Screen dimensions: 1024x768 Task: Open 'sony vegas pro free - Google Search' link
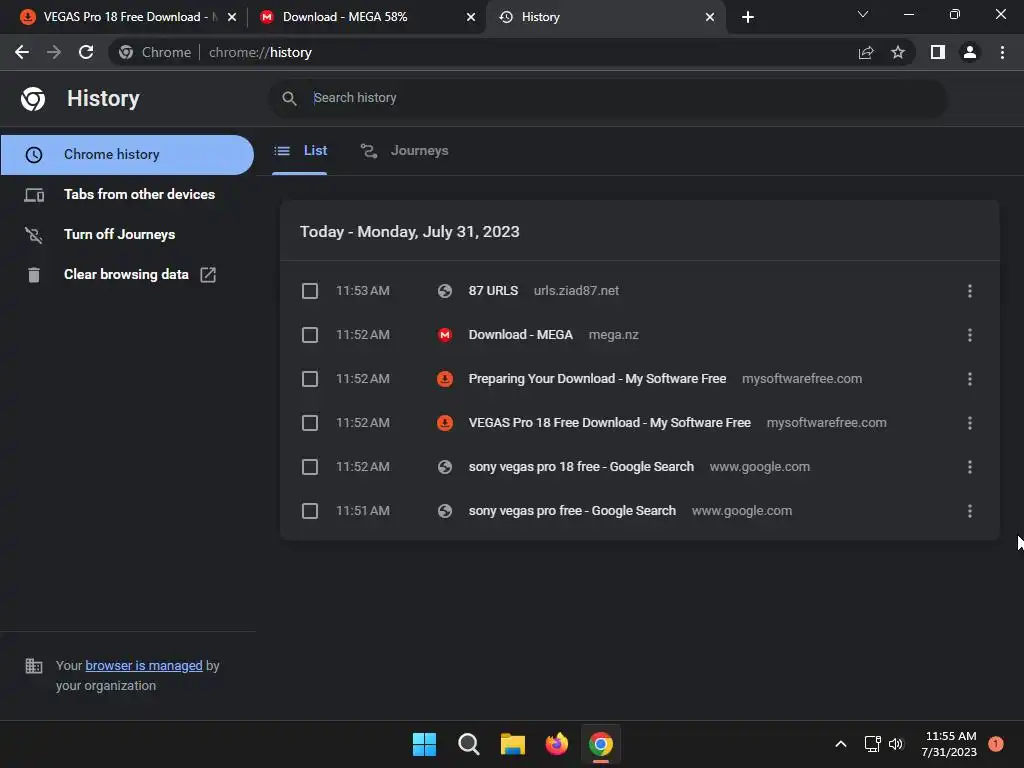pyautogui.click(x=572, y=511)
